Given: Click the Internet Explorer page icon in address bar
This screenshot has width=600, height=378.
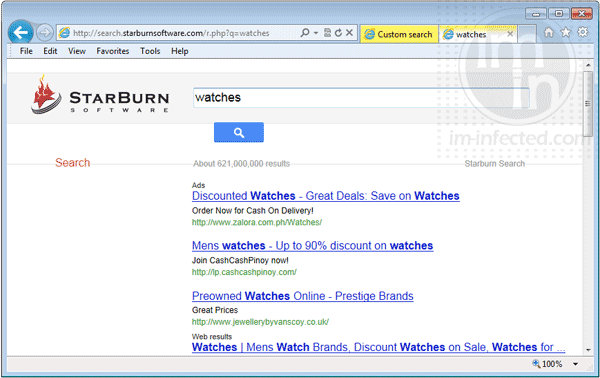Looking at the screenshot, I should (65, 33).
